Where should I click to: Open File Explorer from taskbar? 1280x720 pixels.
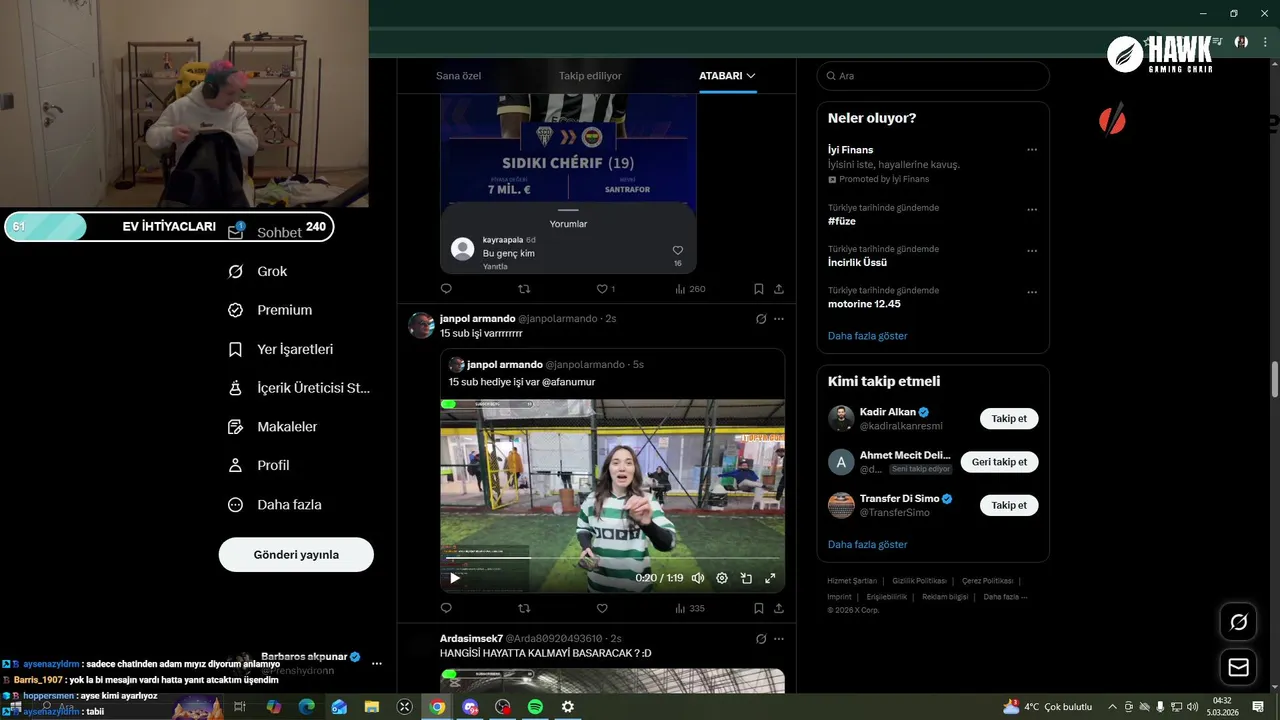[x=372, y=707]
